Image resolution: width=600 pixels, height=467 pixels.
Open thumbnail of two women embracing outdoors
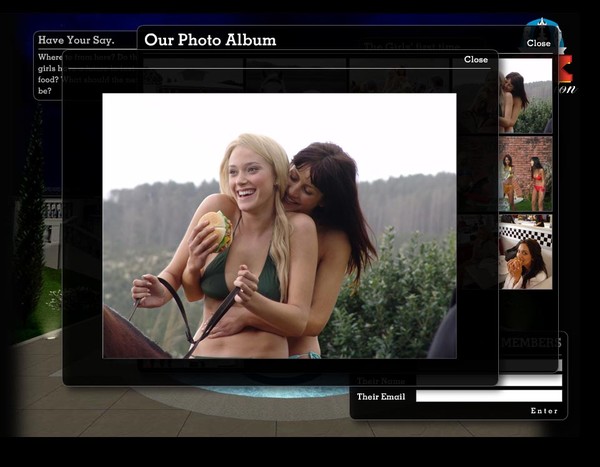(x=525, y=96)
